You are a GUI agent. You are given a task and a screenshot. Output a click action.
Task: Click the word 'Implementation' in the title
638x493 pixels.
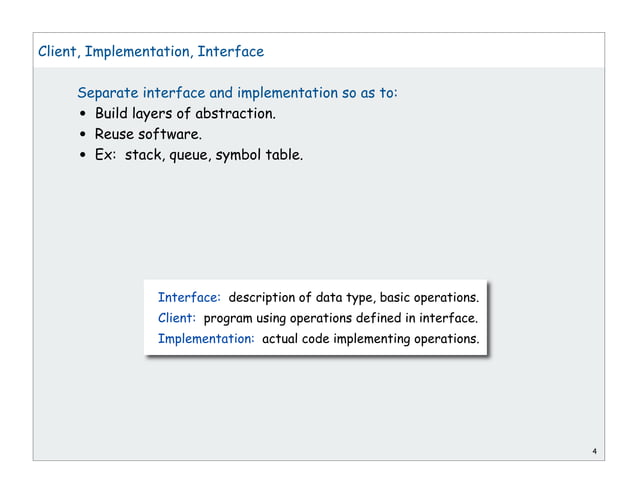[137, 52]
